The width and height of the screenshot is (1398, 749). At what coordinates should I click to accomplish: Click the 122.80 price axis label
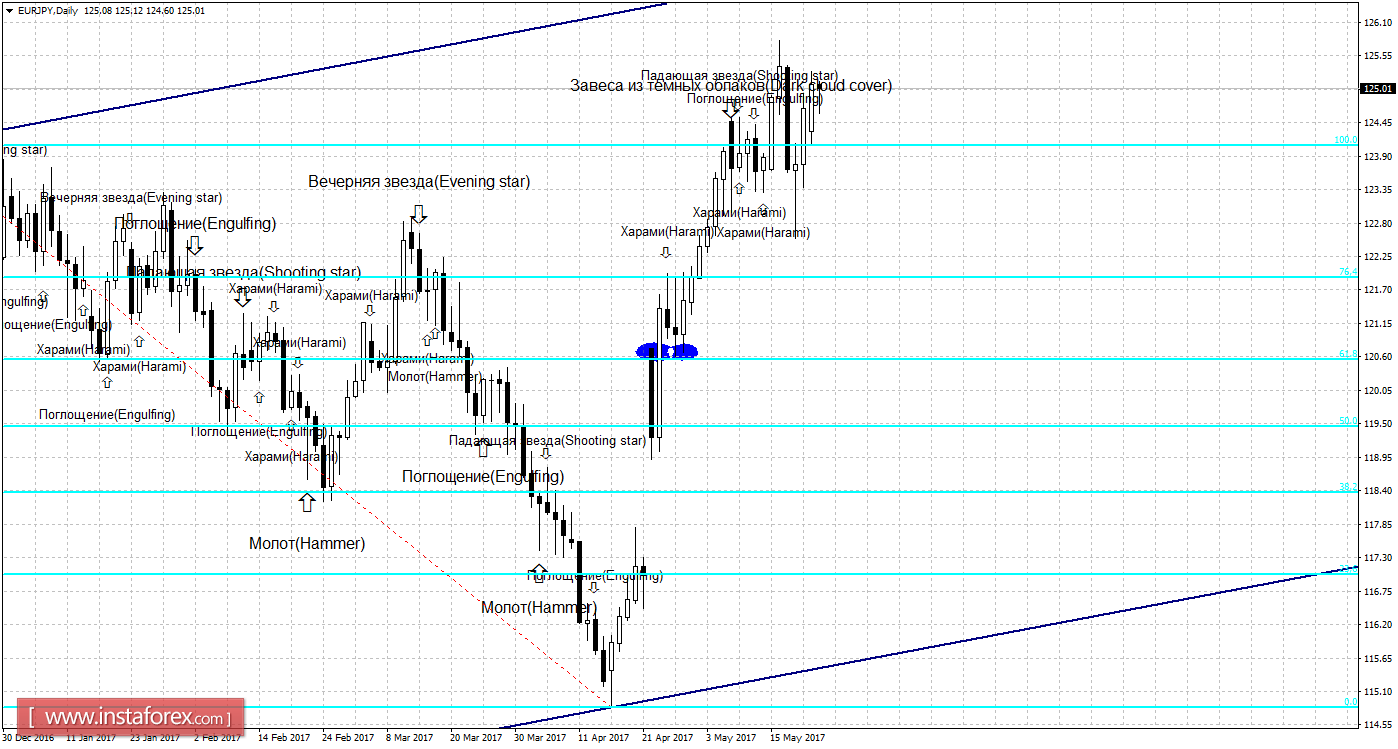coord(1378,223)
